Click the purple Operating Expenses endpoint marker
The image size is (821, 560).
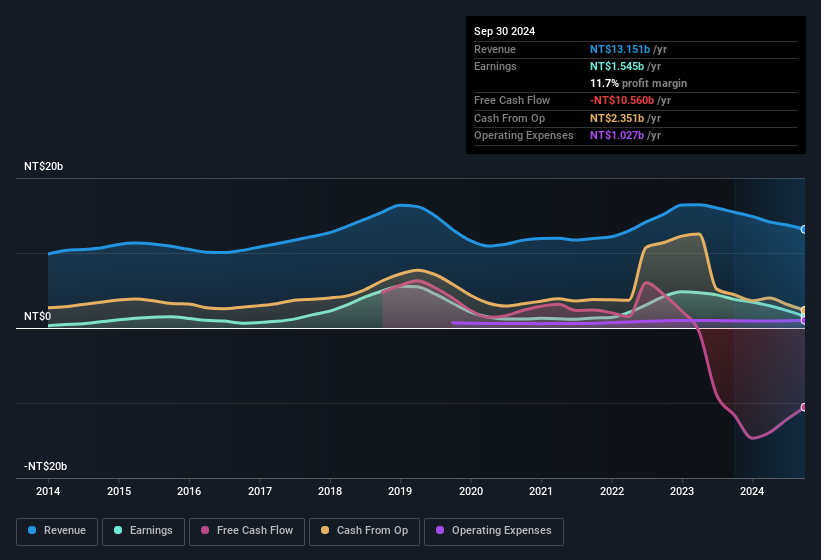pyautogui.click(x=804, y=320)
